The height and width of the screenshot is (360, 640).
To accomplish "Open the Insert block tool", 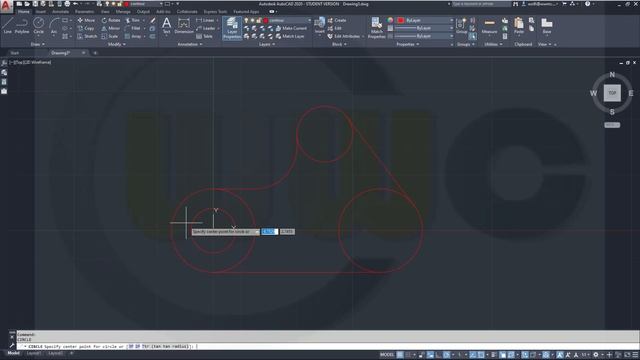I will (x=320, y=25).
